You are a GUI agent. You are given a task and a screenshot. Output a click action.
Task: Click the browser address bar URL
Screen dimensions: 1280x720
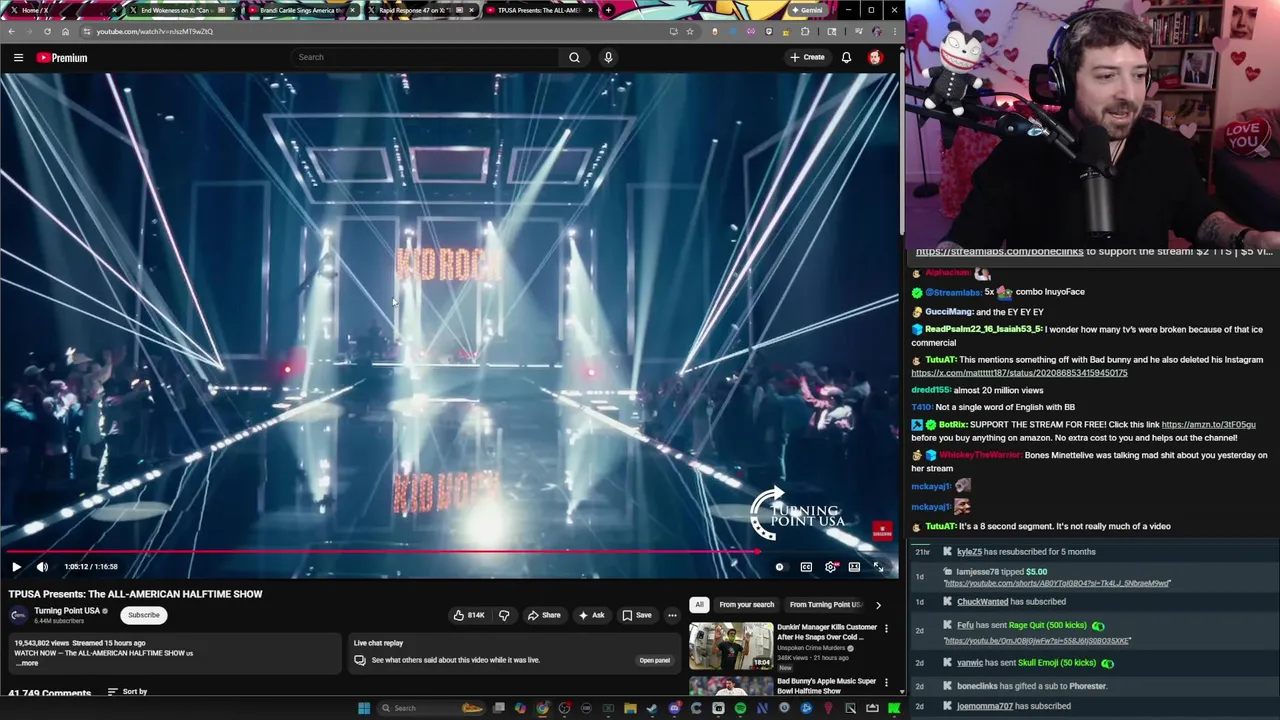coord(154,31)
